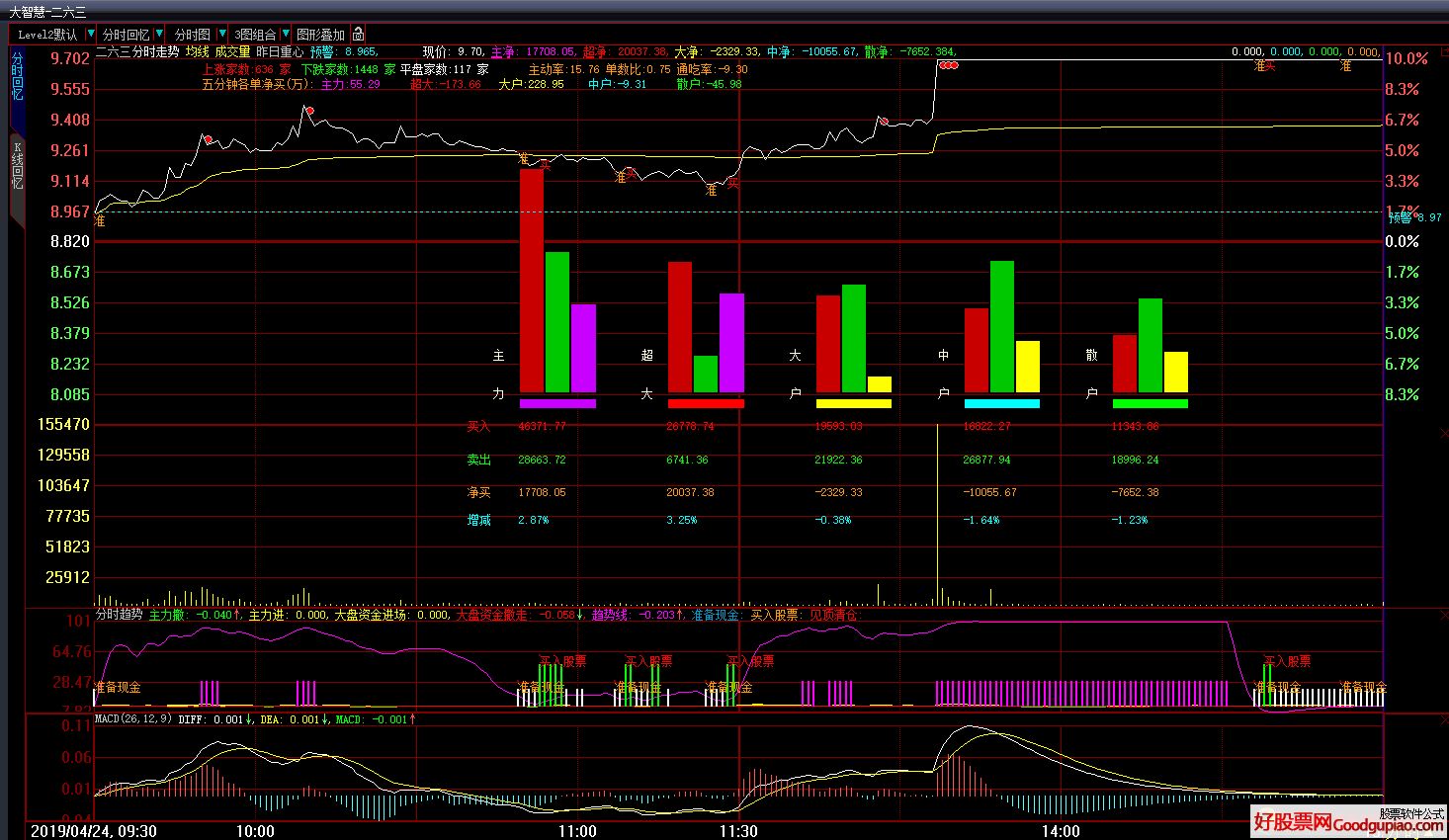Toggle the 均线 indicator label
This screenshot has height=840, width=1449.
(197, 51)
